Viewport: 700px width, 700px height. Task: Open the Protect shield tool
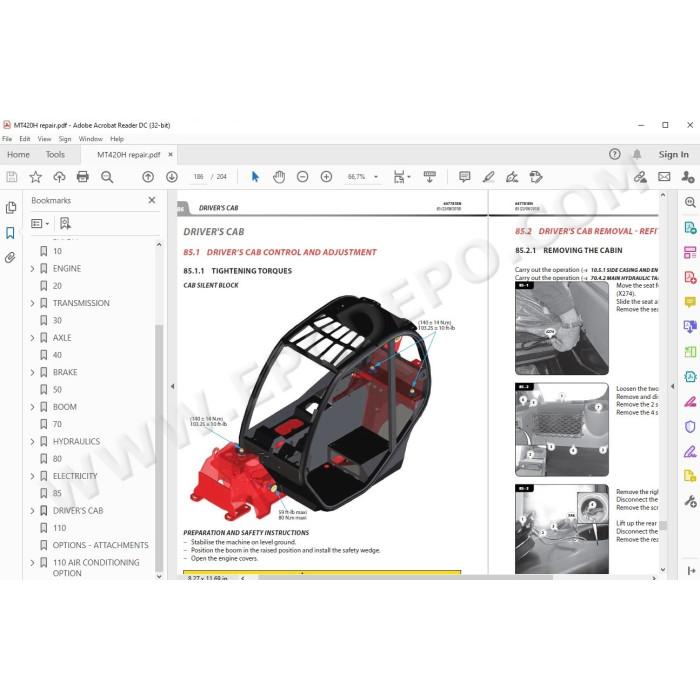click(x=690, y=427)
